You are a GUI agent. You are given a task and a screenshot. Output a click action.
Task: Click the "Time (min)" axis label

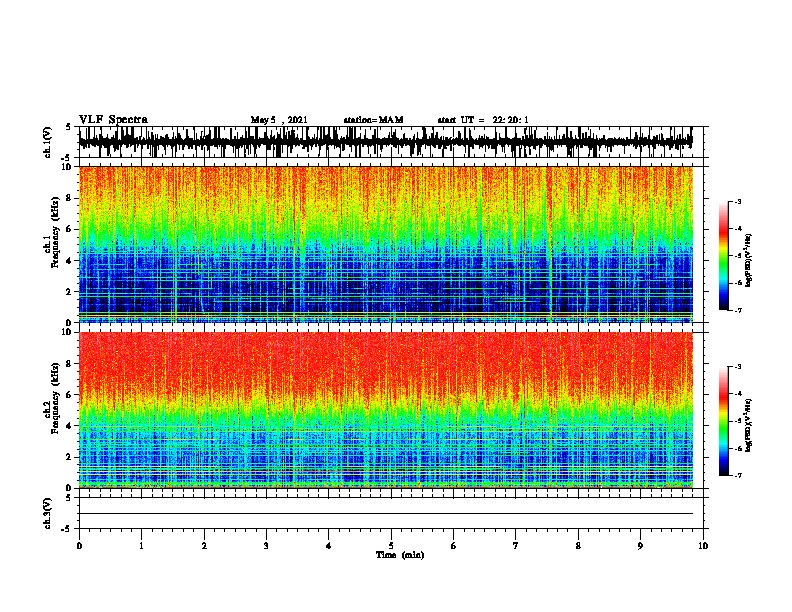400,554
